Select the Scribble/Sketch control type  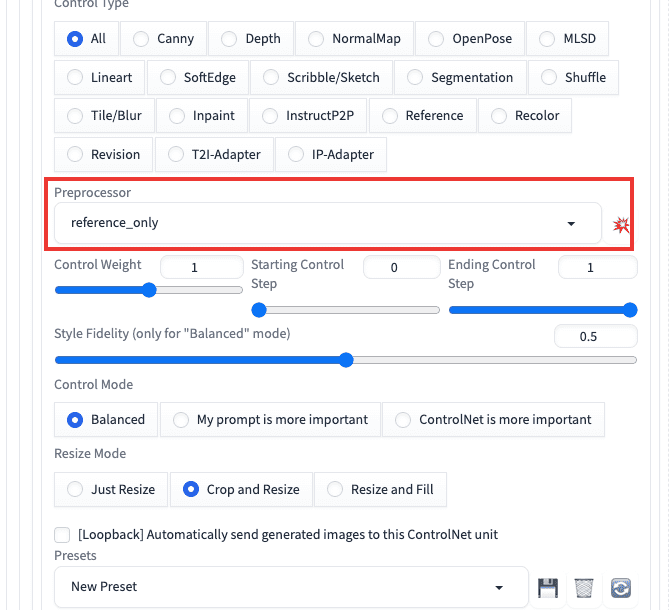point(321,77)
